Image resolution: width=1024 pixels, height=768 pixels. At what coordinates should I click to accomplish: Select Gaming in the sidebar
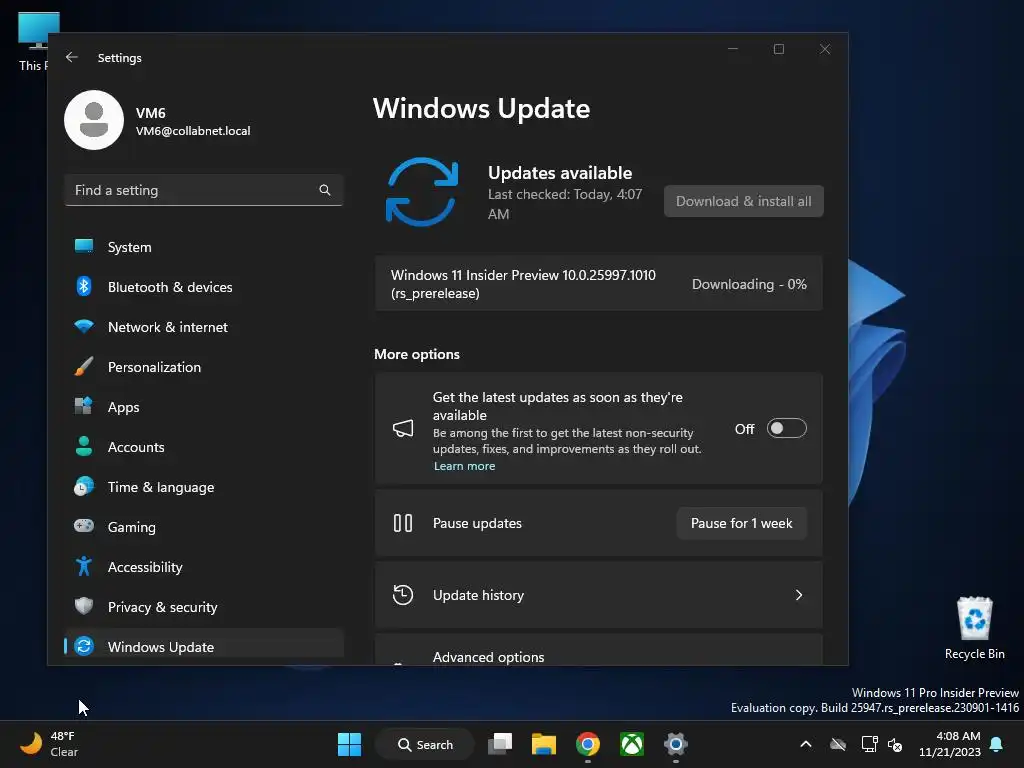tap(204, 527)
